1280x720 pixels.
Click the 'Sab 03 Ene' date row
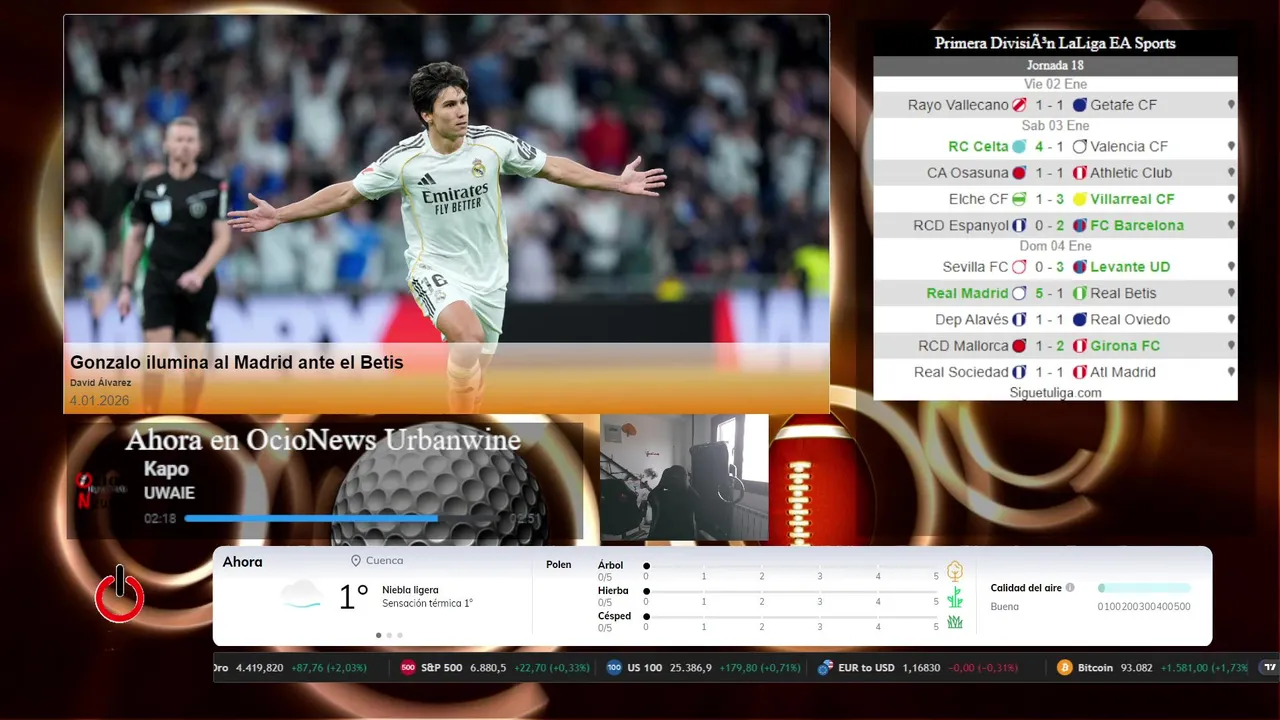point(1055,125)
